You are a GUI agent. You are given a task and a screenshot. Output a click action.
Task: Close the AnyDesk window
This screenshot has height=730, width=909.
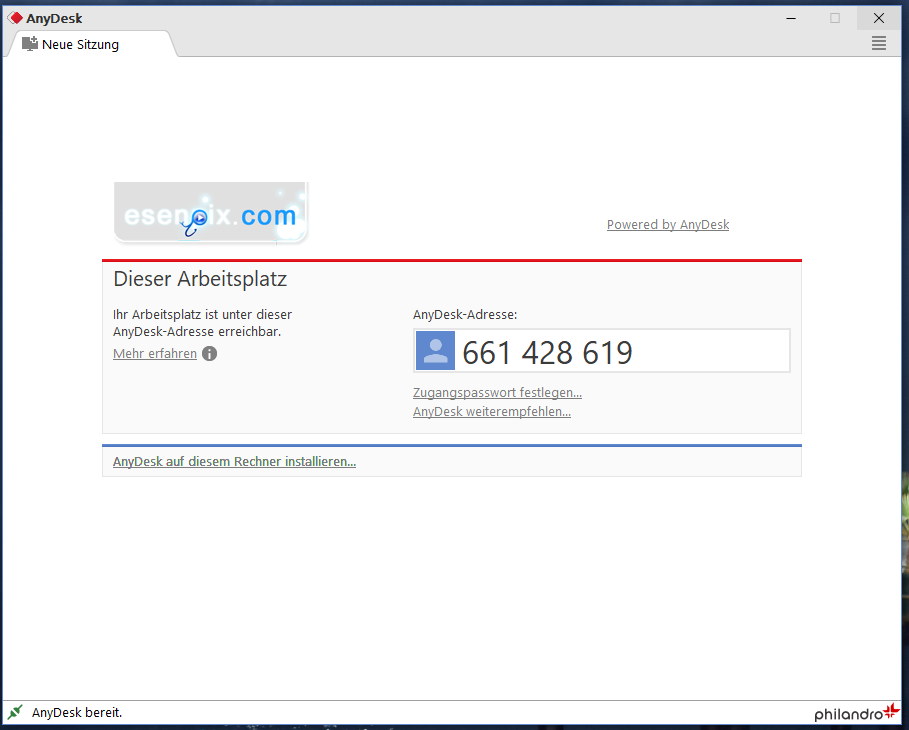(x=879, y=18)
